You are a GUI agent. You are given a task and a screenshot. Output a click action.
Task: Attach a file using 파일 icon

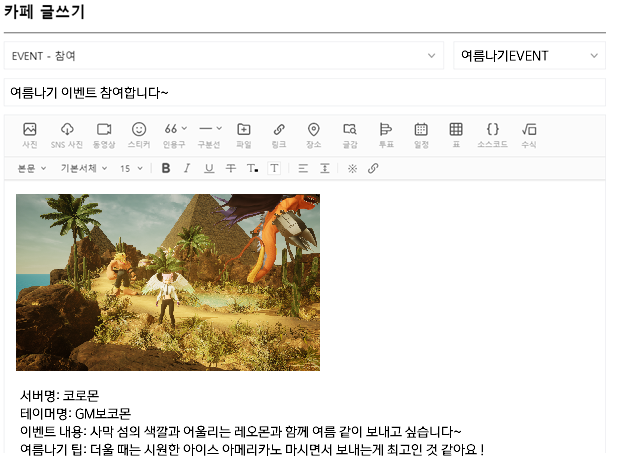click(x=243, y=134)
